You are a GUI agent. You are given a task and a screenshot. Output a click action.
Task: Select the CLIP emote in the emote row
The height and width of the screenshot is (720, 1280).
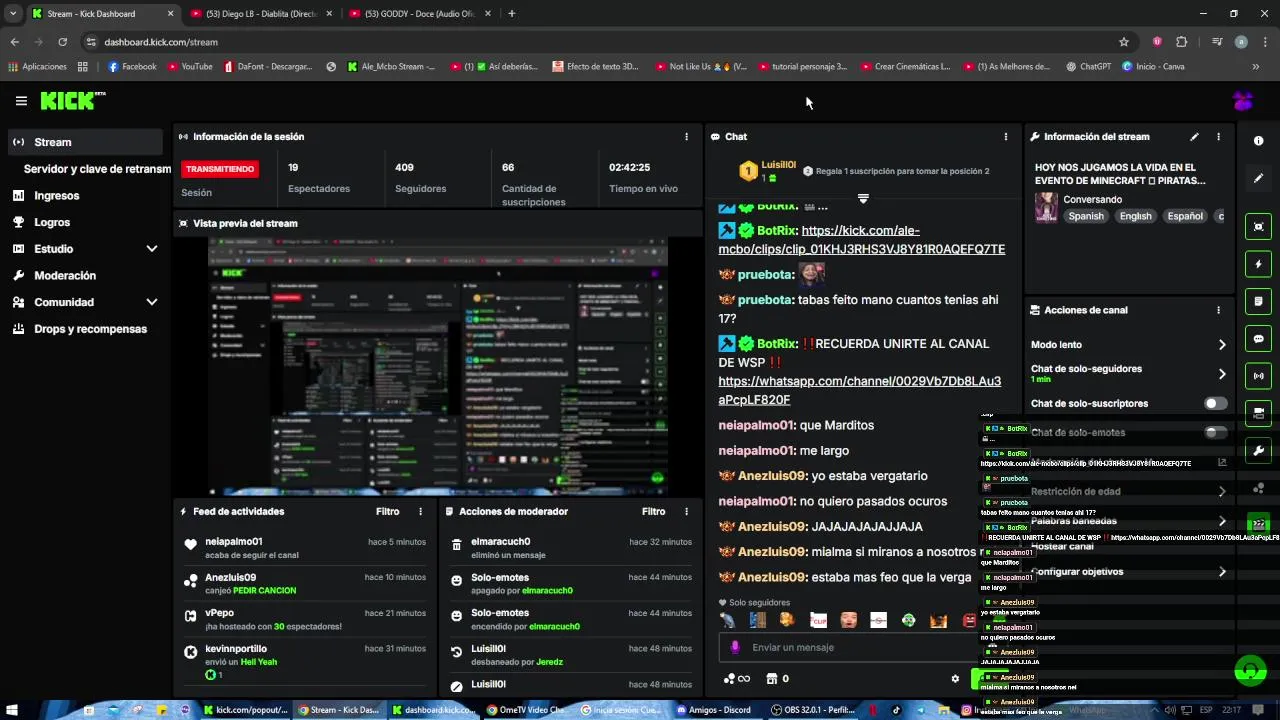tap(818, 621)
